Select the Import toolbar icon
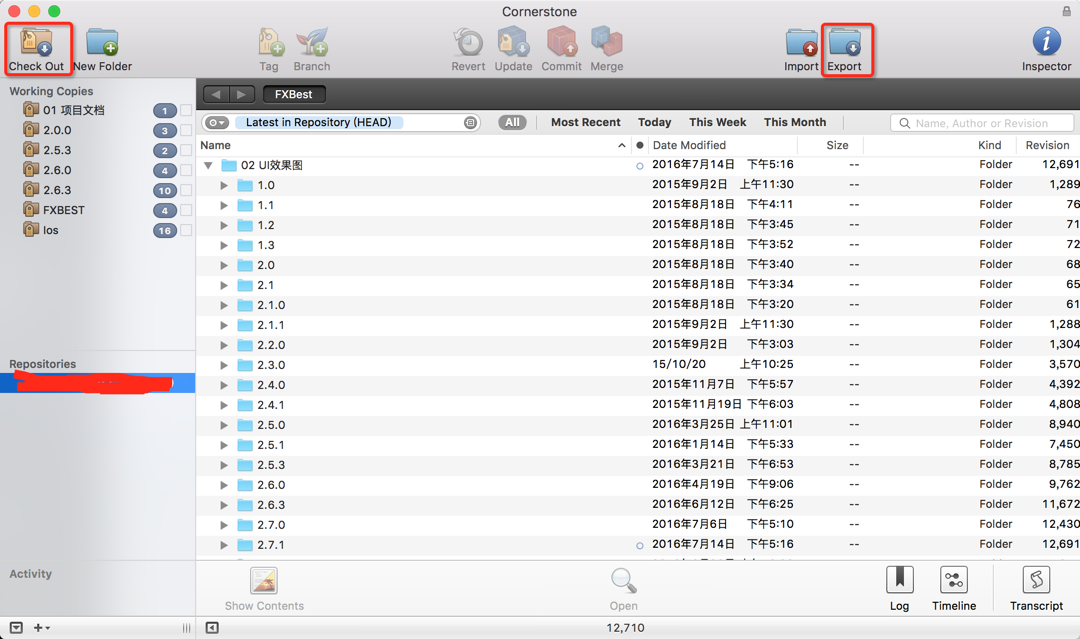 coord(802,43)
